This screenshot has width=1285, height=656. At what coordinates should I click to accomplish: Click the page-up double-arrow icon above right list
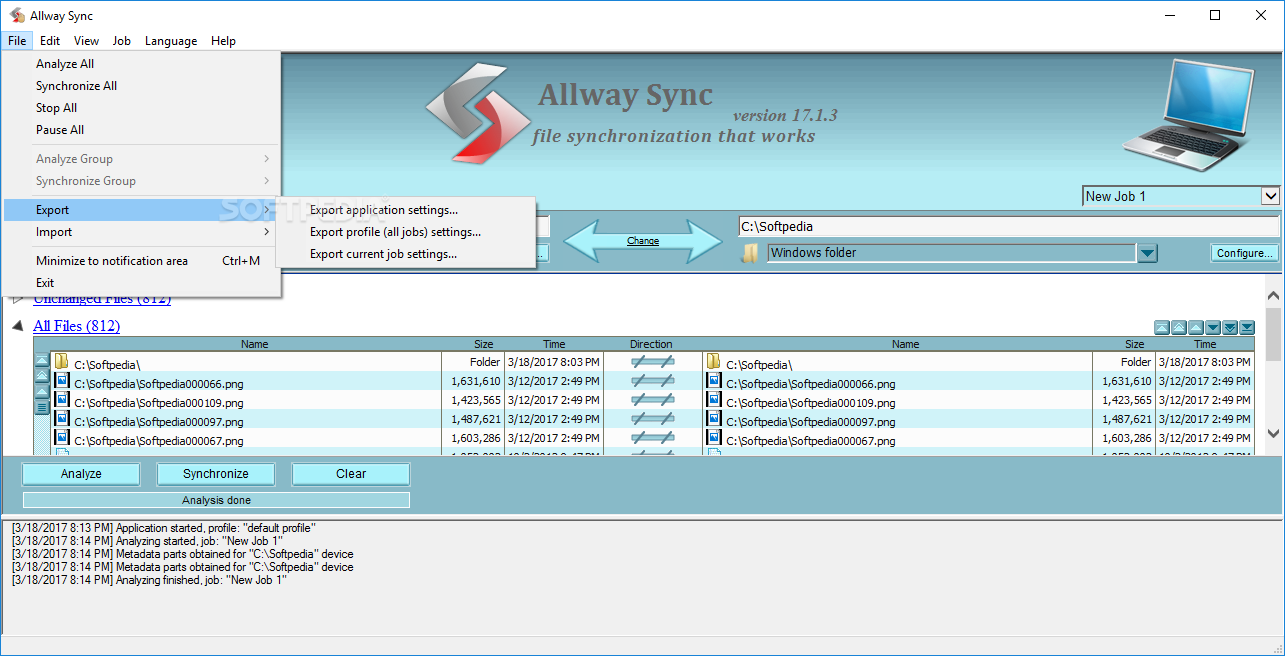point(1178,327)
